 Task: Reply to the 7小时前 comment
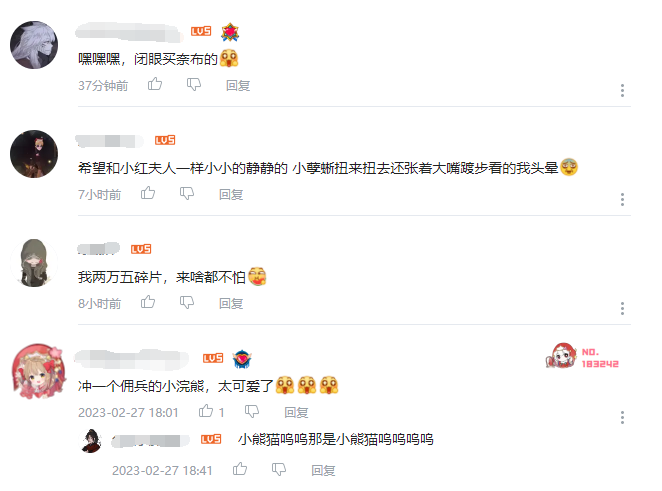click(x=231, y=195)
